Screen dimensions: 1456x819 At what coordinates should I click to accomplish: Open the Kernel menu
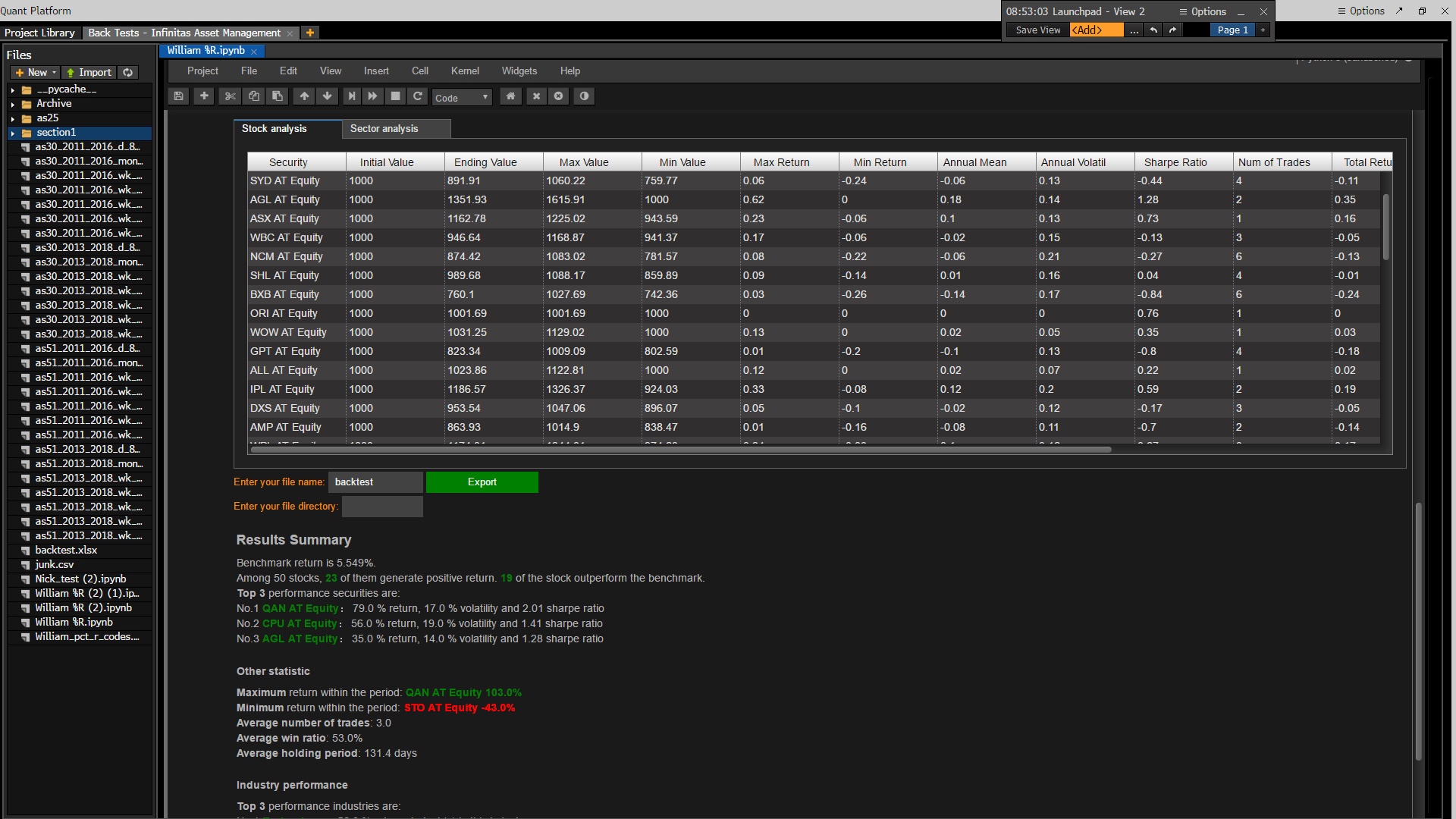(x=465, y=71)
